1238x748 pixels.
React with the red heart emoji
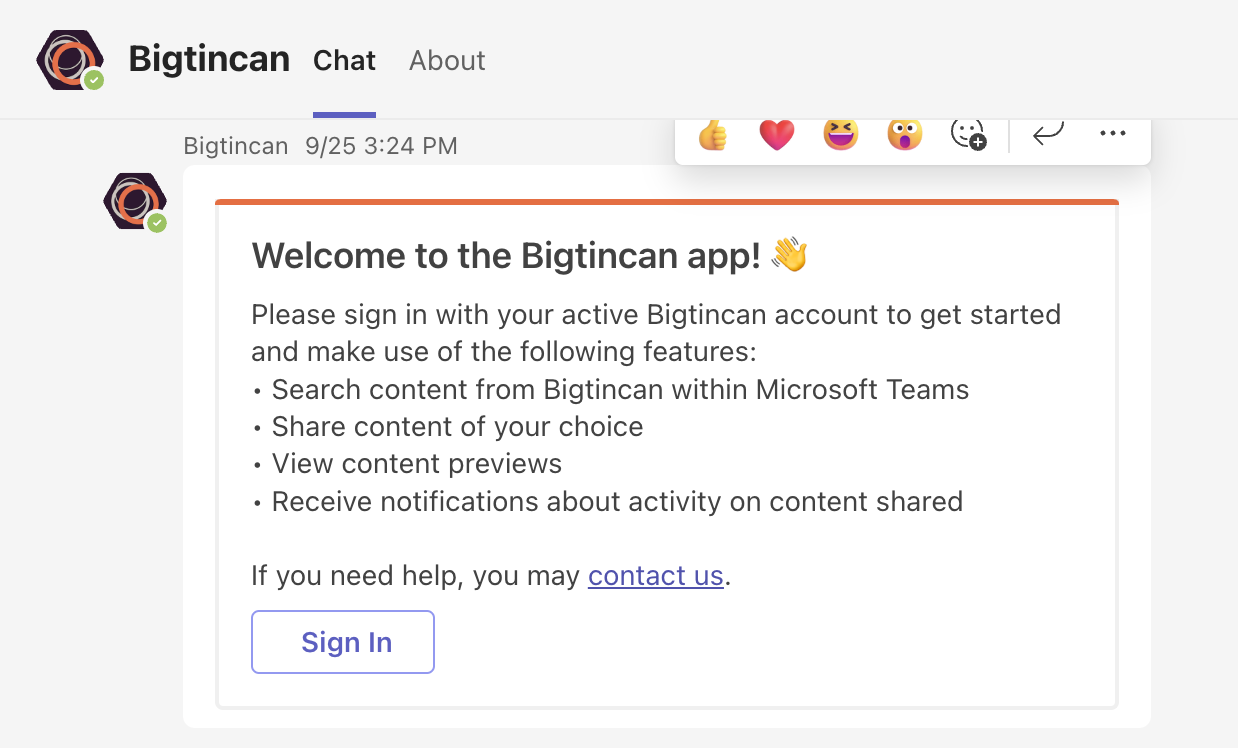[777, 134]
